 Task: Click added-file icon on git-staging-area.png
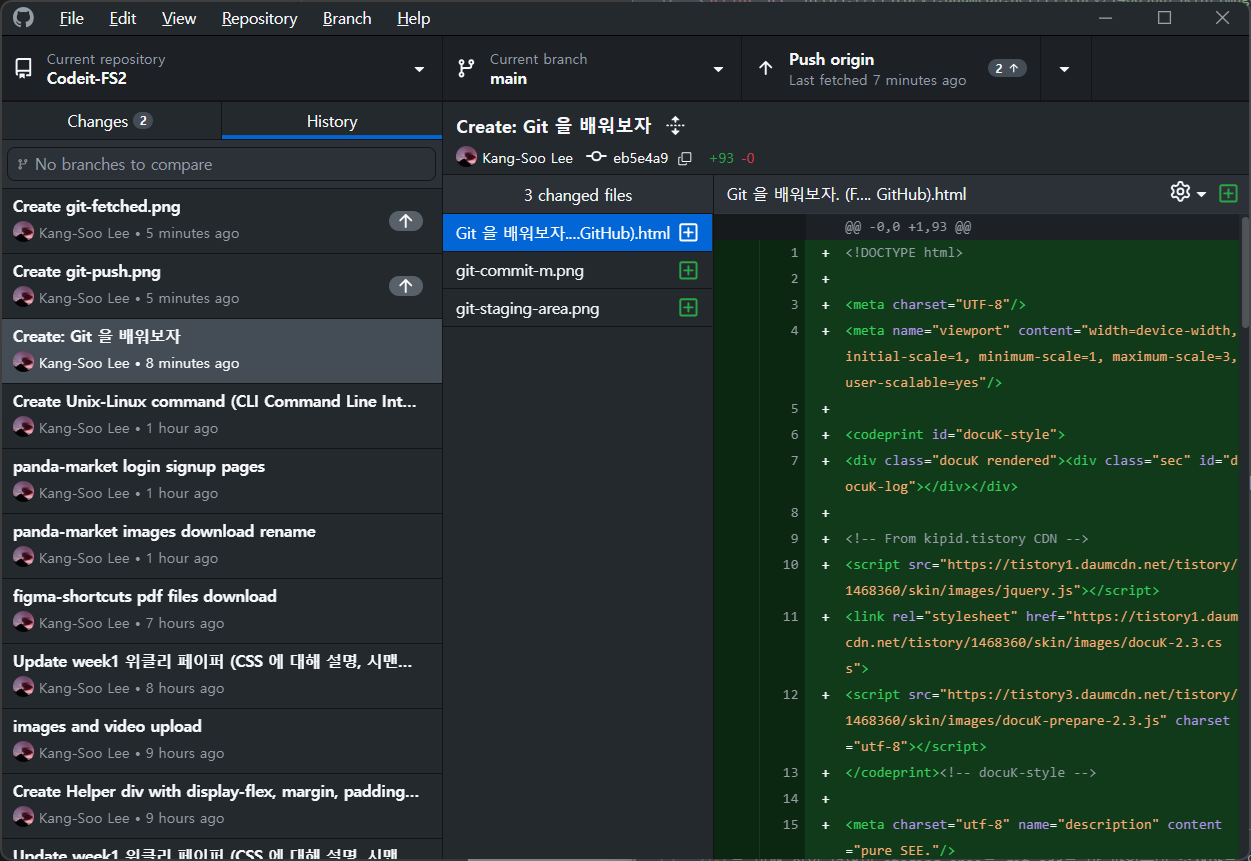[x=688, y=309]
